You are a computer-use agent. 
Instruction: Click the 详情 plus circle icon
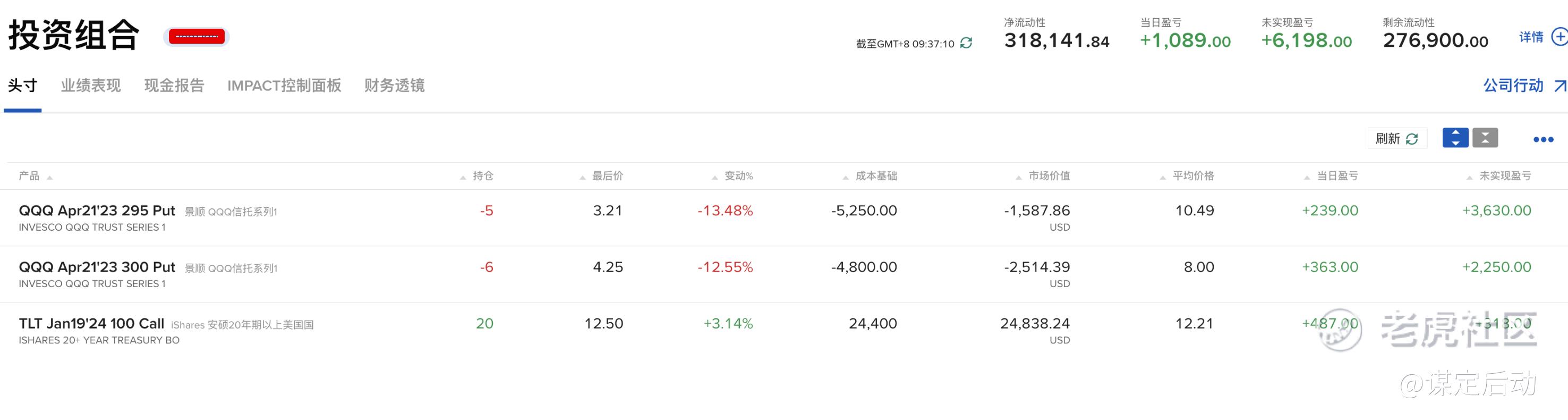(1560, 37)
